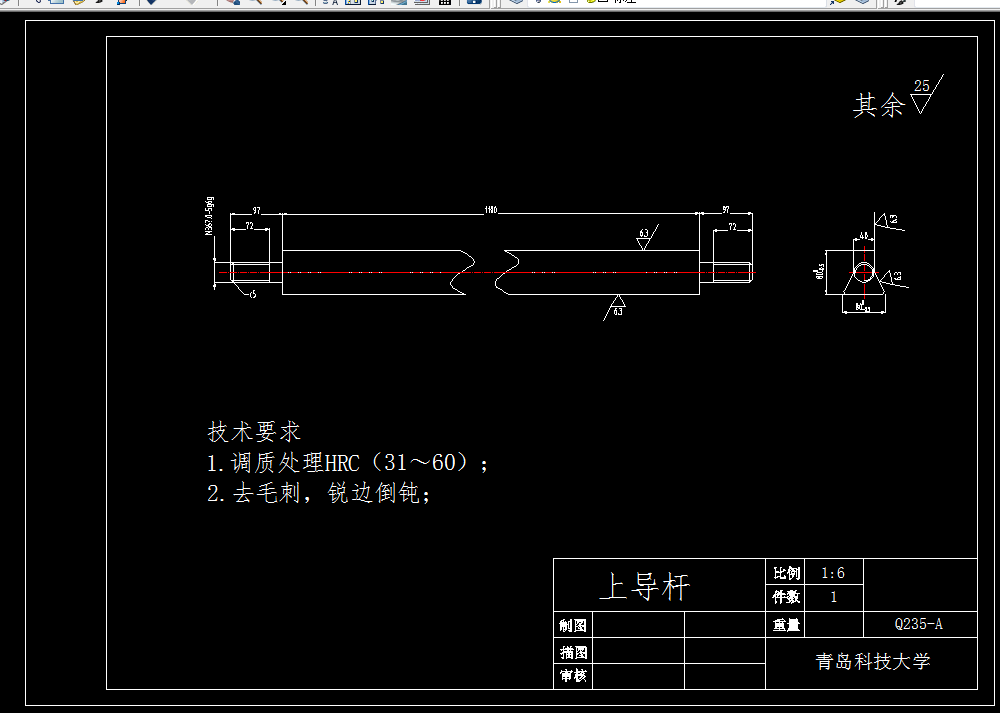1000x713 pixels.
Task: Select the red centerline of the shaft
Action: [x=487, y=272]
